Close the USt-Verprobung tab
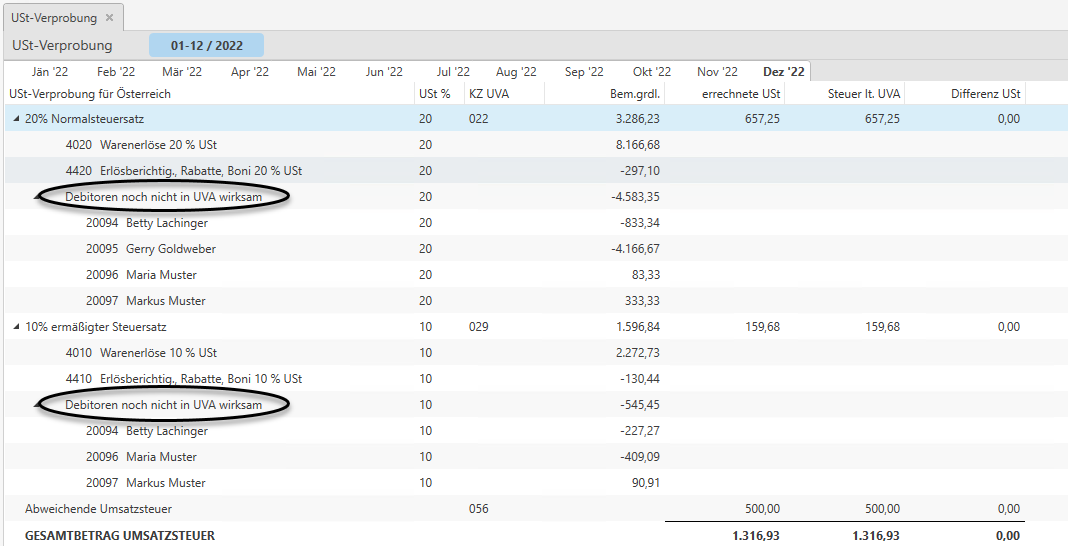Screen dimensions: 1068x546 coord(109,18)
